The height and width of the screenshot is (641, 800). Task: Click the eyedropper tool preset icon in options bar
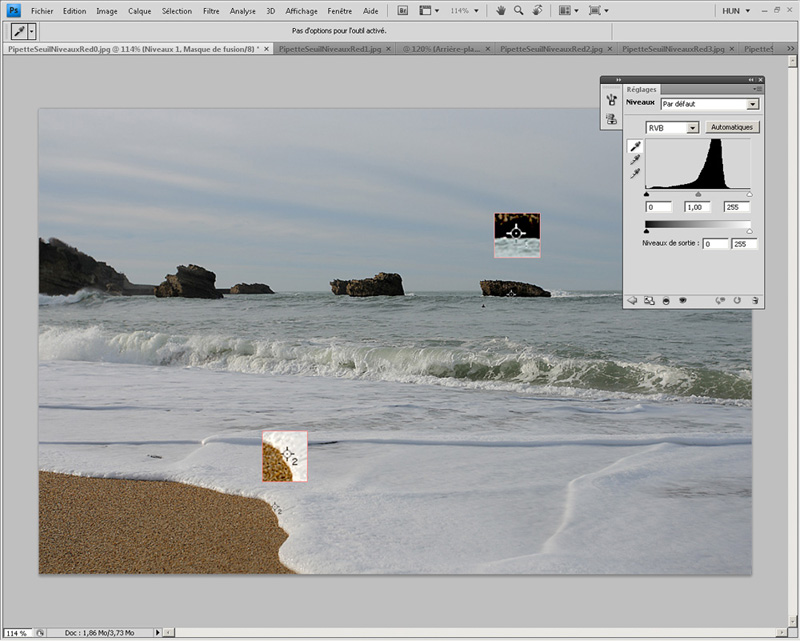[19, 32]
